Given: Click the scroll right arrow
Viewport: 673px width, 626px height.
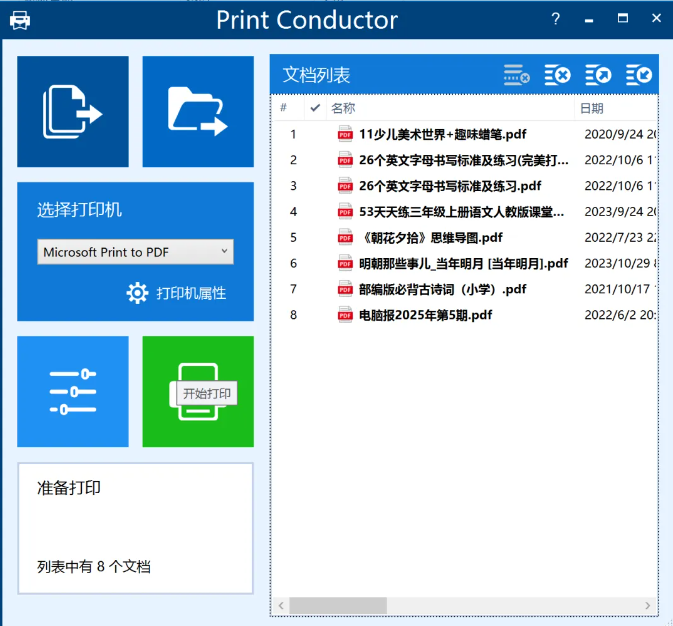Looking at the screenshot, I should tap(648, 605).
